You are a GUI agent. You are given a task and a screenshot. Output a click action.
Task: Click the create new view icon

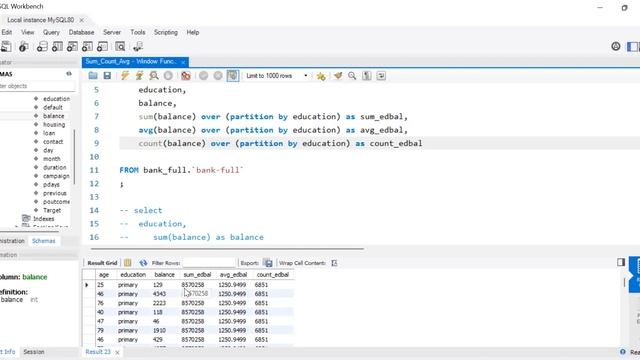point(72,47)
